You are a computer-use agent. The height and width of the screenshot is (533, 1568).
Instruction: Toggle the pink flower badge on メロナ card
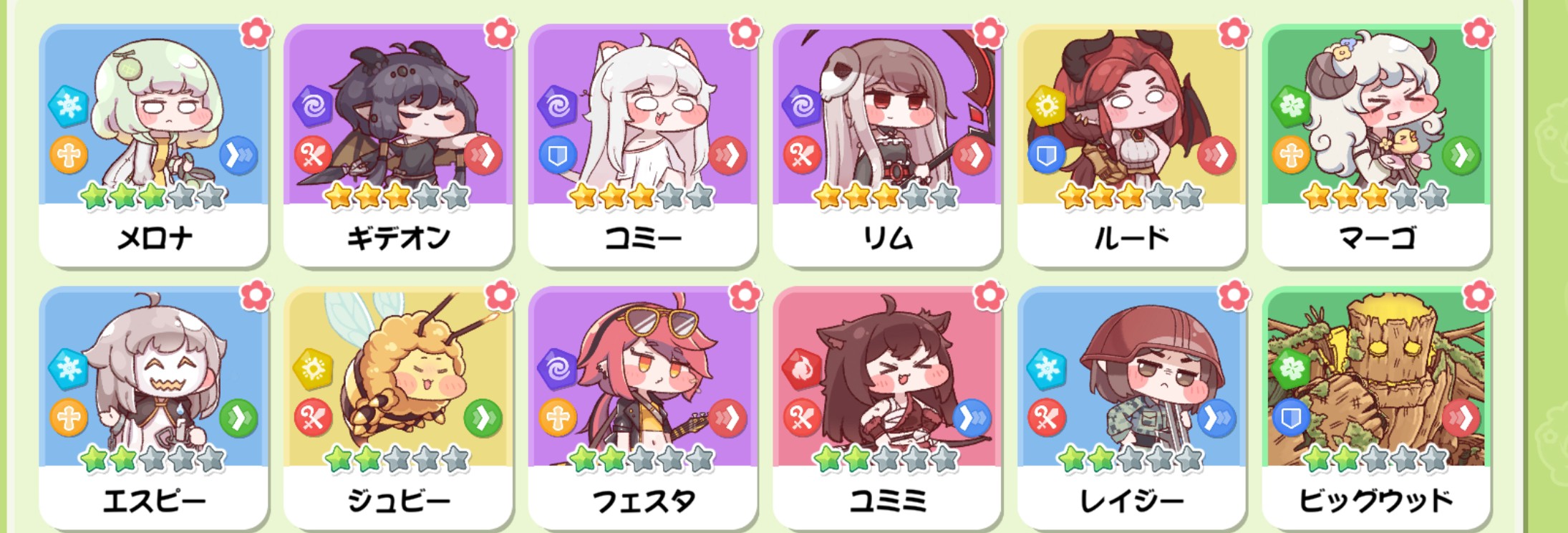(x=256, y=33)
